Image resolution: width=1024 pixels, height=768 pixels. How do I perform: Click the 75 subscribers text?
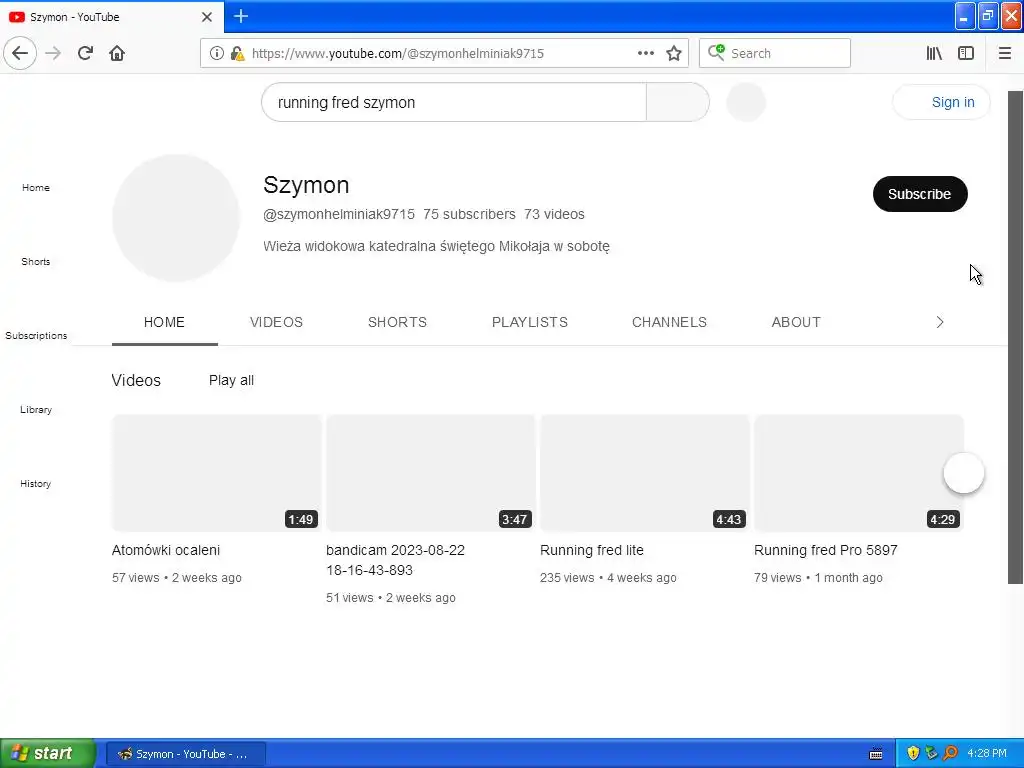469,214
